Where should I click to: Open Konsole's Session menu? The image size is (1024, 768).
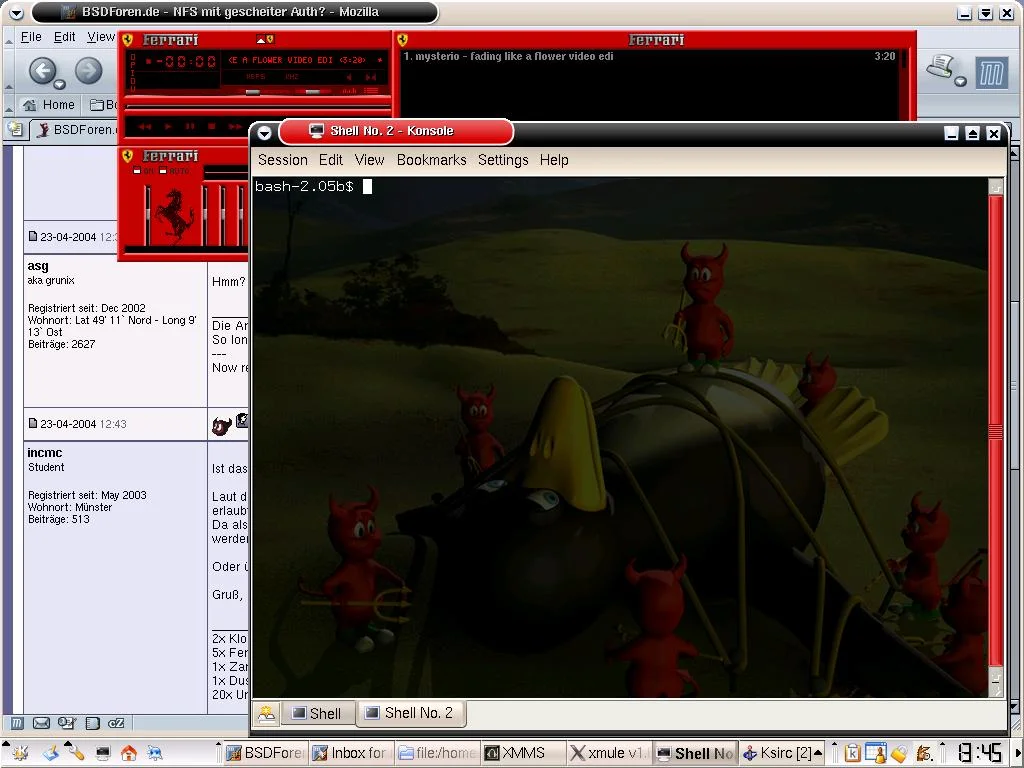(x=282, y=160)
